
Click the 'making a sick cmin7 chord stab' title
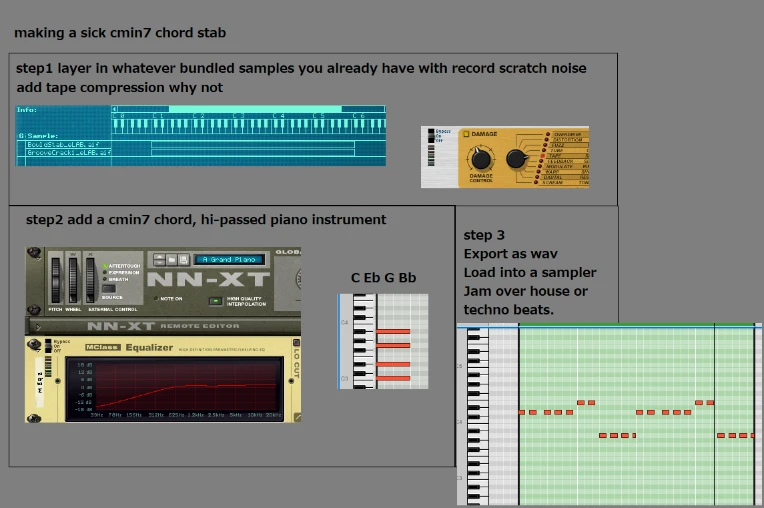(x=120, y=33)
